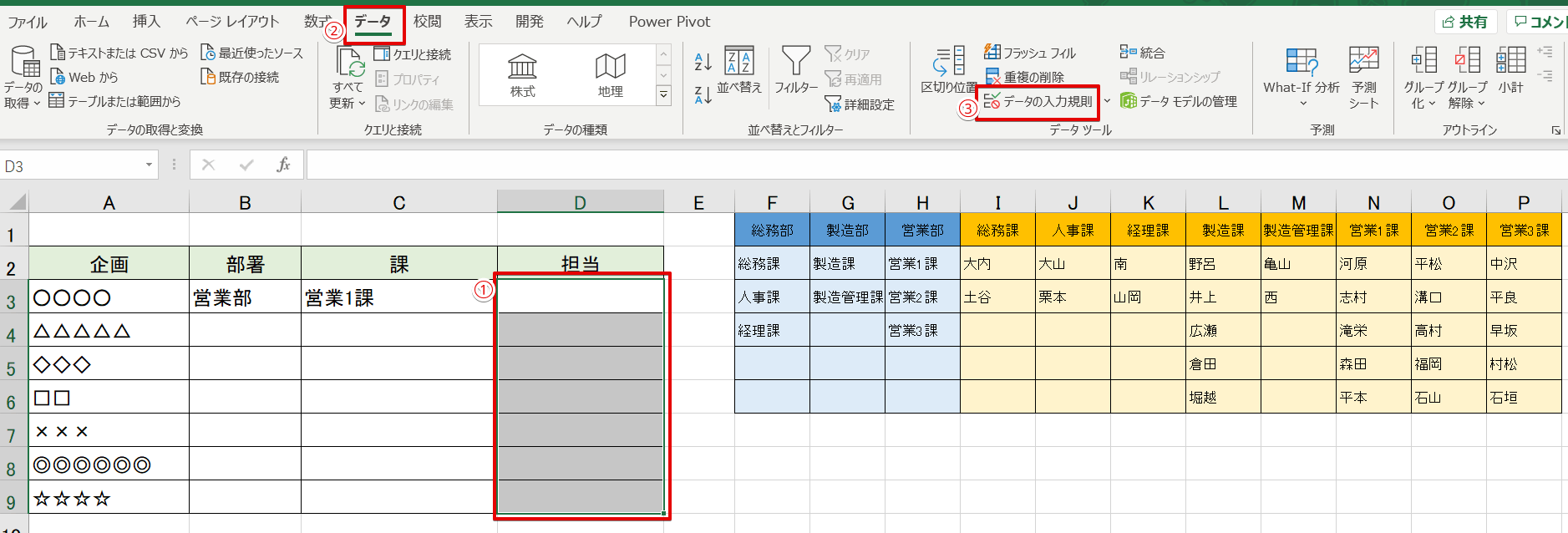Open the 校閲 ribbon tab
The image size is (1568, 533).
(x=427, y=22)
